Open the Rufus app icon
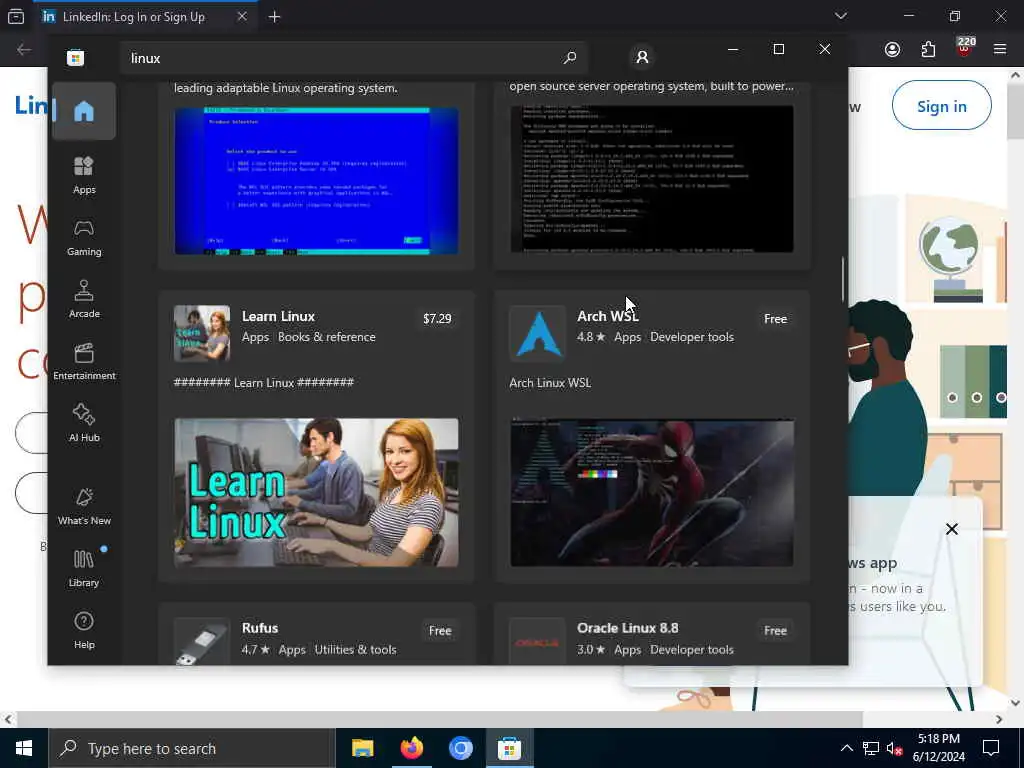Screen dimensions: 1024x768 pyautogui.click(x=202, y=641)
